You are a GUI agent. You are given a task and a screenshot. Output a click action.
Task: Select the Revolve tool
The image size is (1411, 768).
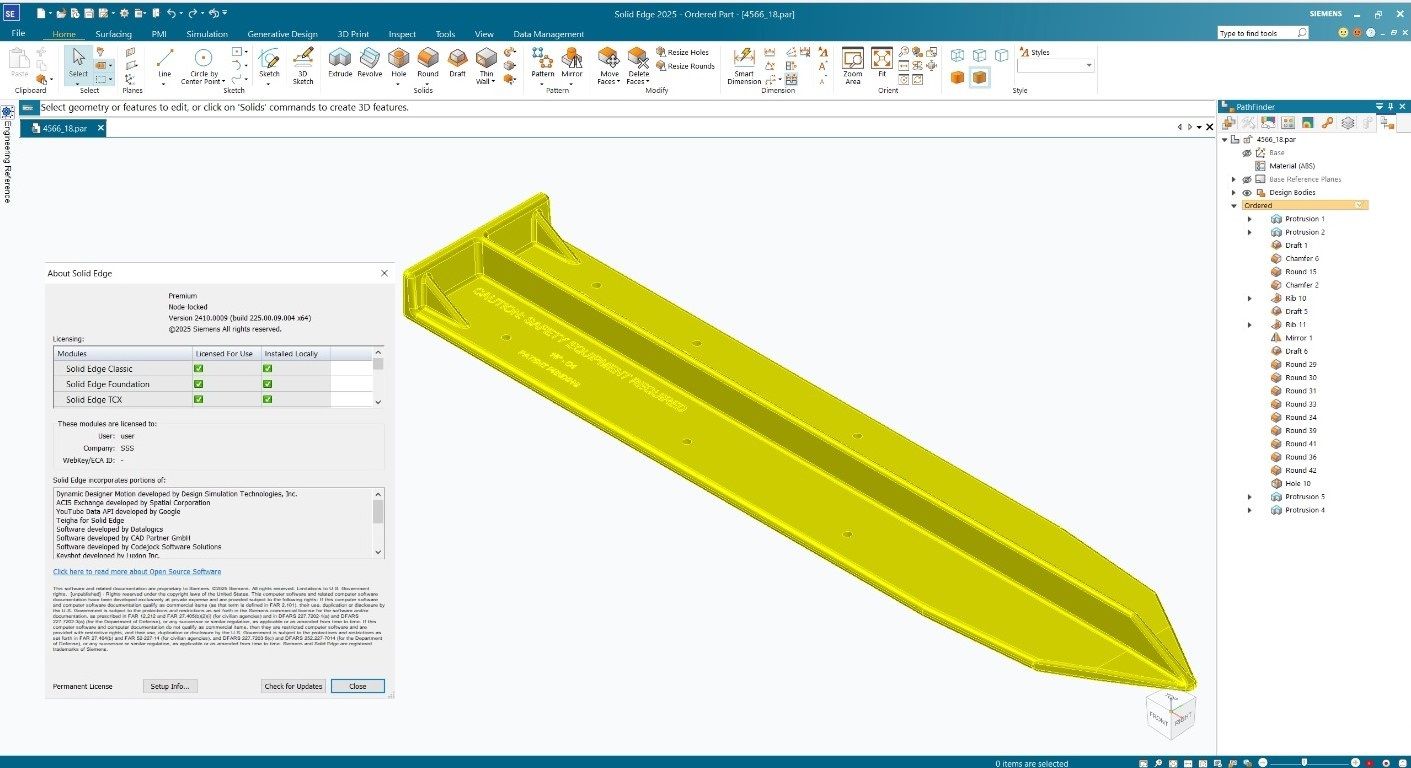(x=369, y=61)
